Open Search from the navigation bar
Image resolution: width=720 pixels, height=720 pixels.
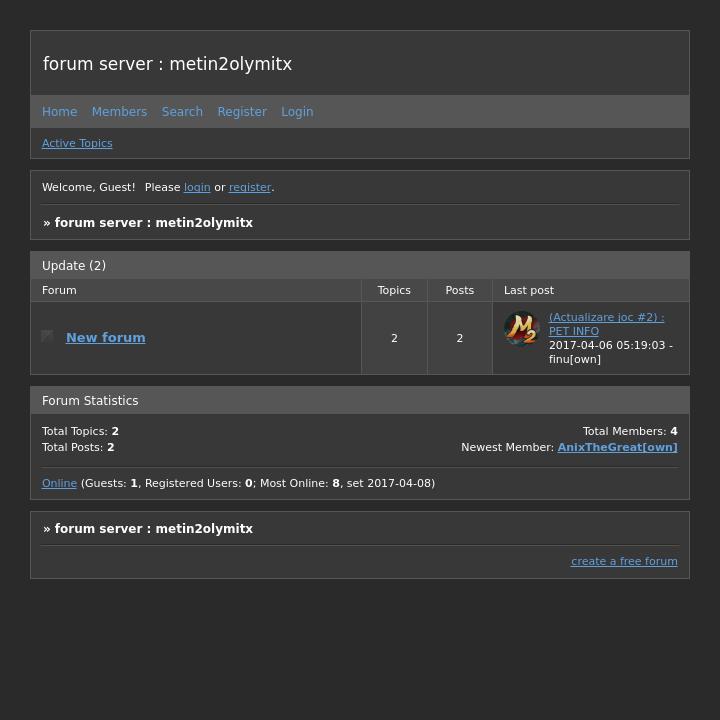coord(182,112)
